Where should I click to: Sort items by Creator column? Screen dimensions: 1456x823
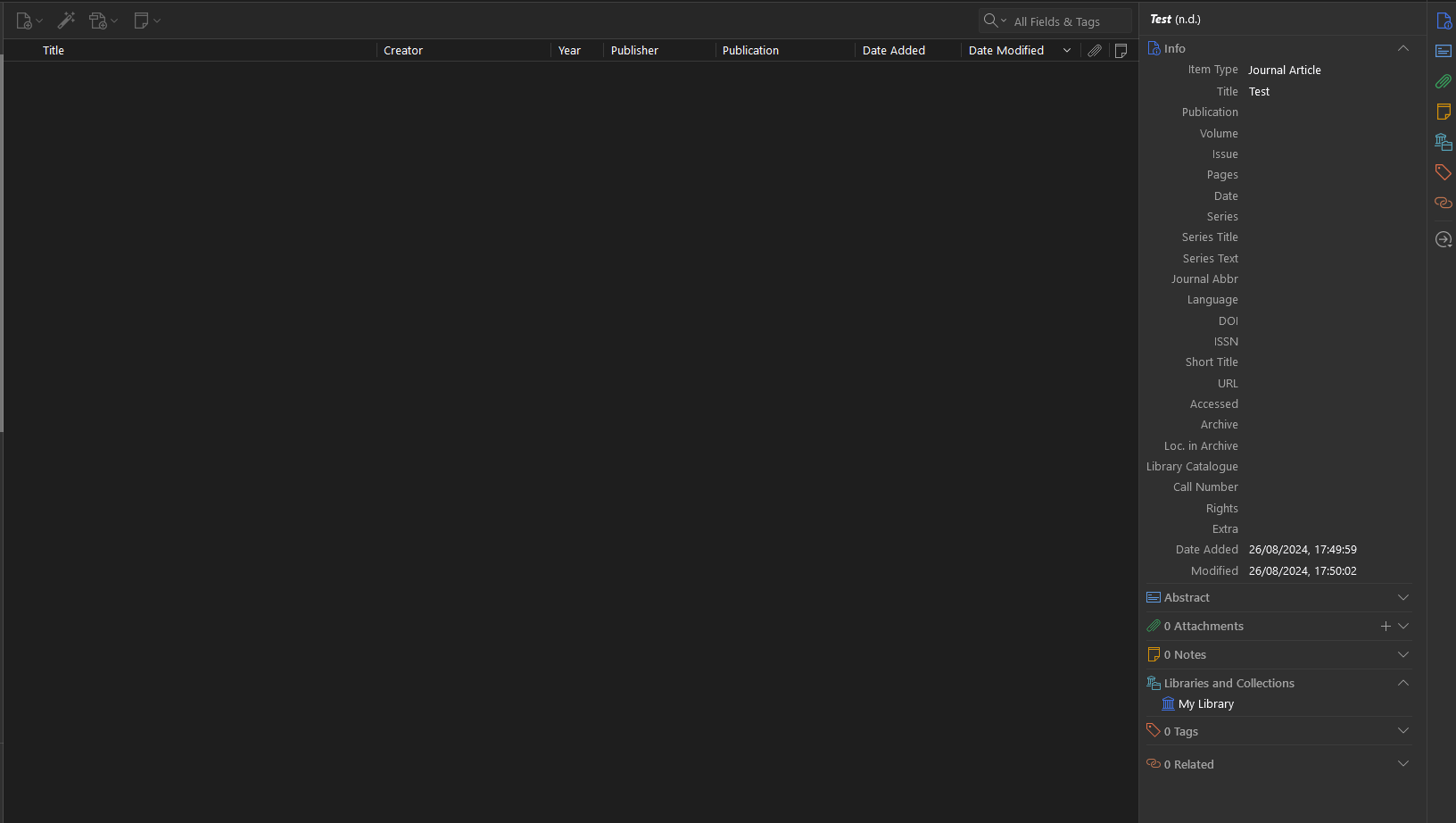[403, 51]
